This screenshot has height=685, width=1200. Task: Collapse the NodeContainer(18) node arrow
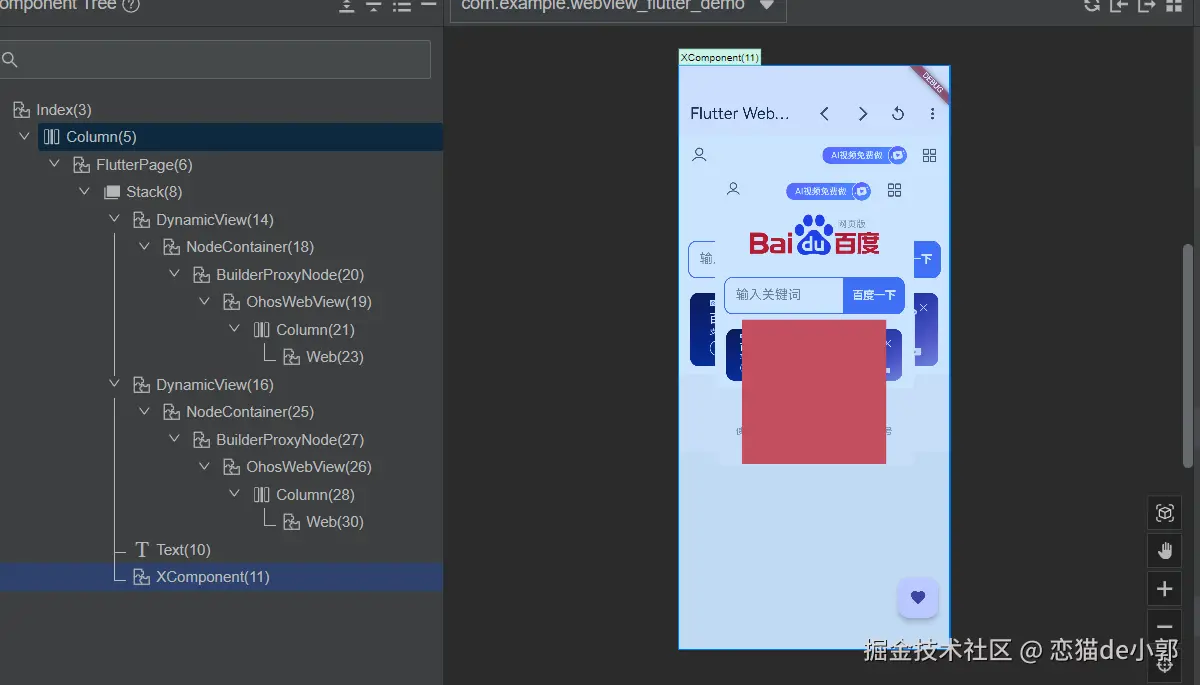click(145, 246)
